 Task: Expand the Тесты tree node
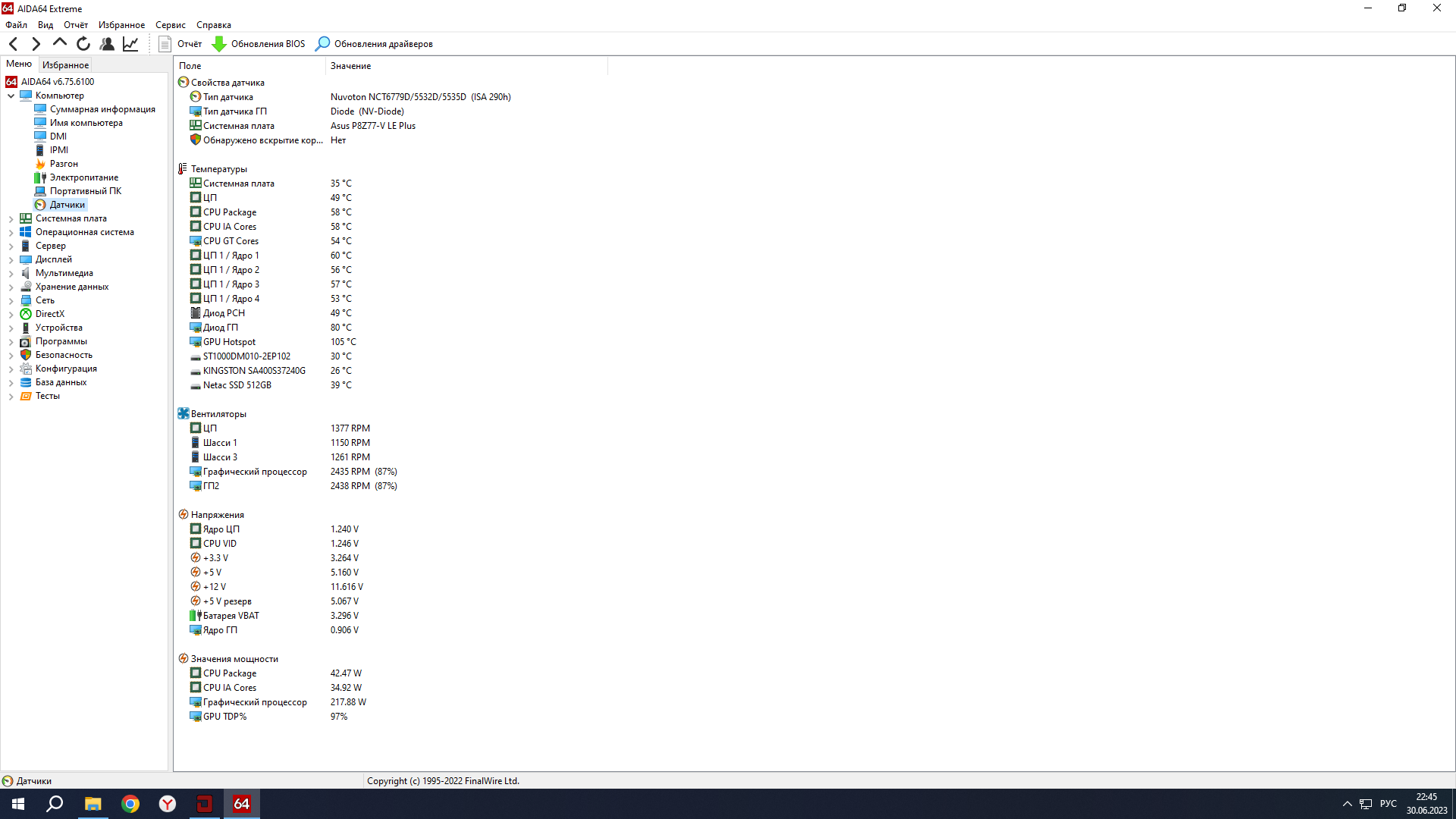click(11, 397)
